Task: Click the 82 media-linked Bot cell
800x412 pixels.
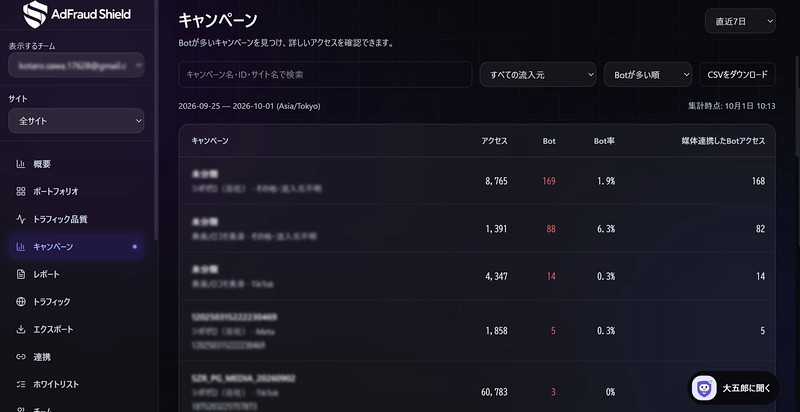Action: pyautogui.click(x=761, y=229)
